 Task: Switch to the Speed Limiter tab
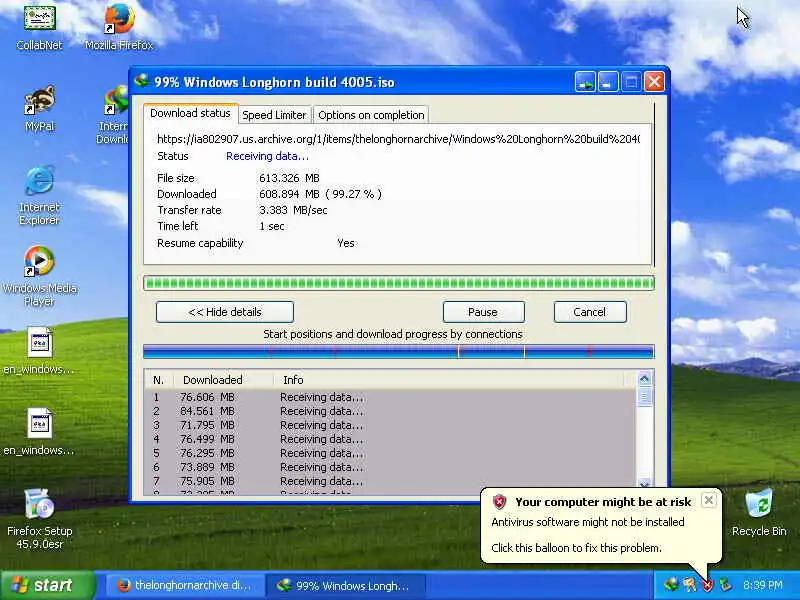274,115
